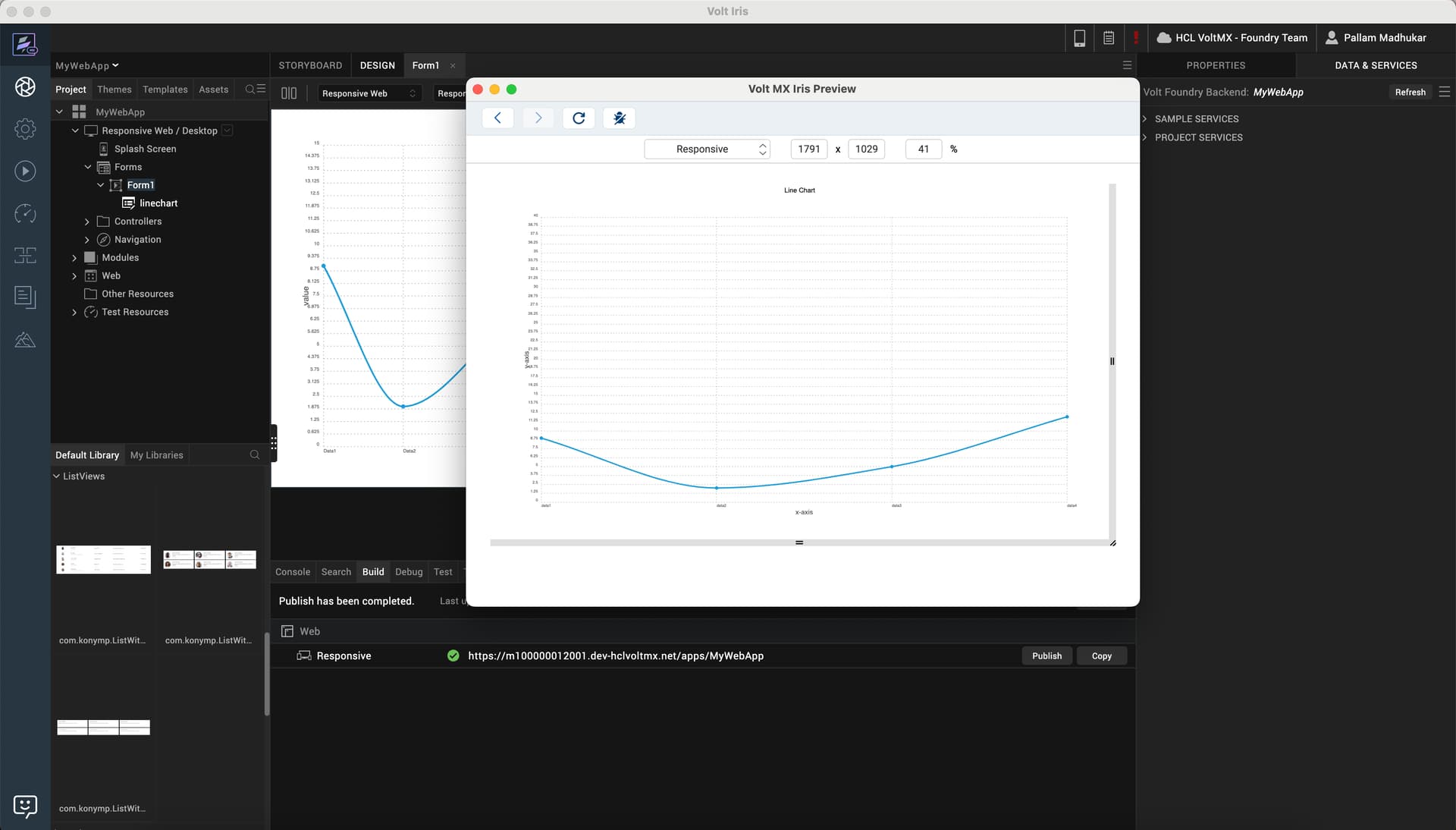Expand the Test Resources node
Screen dimensions: 1456x830
point(74,313)
